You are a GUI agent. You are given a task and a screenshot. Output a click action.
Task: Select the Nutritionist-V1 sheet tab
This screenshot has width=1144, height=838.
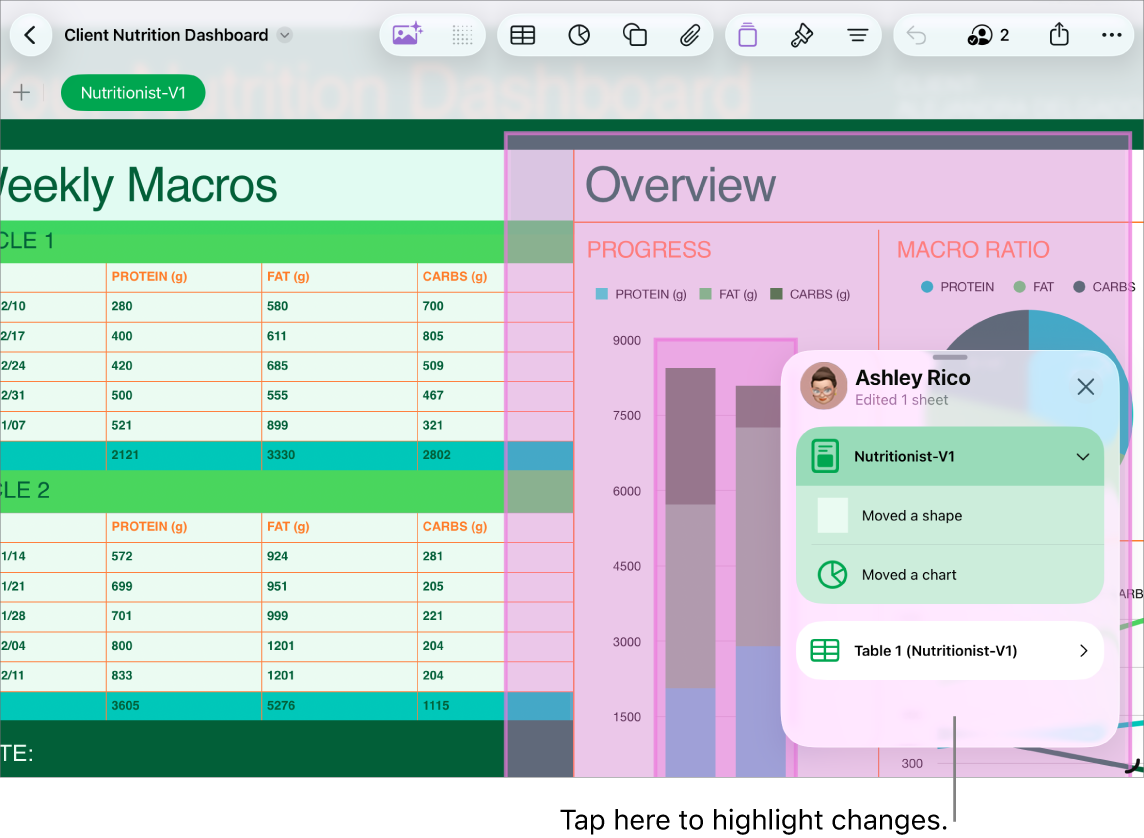(x=132, y=92)
